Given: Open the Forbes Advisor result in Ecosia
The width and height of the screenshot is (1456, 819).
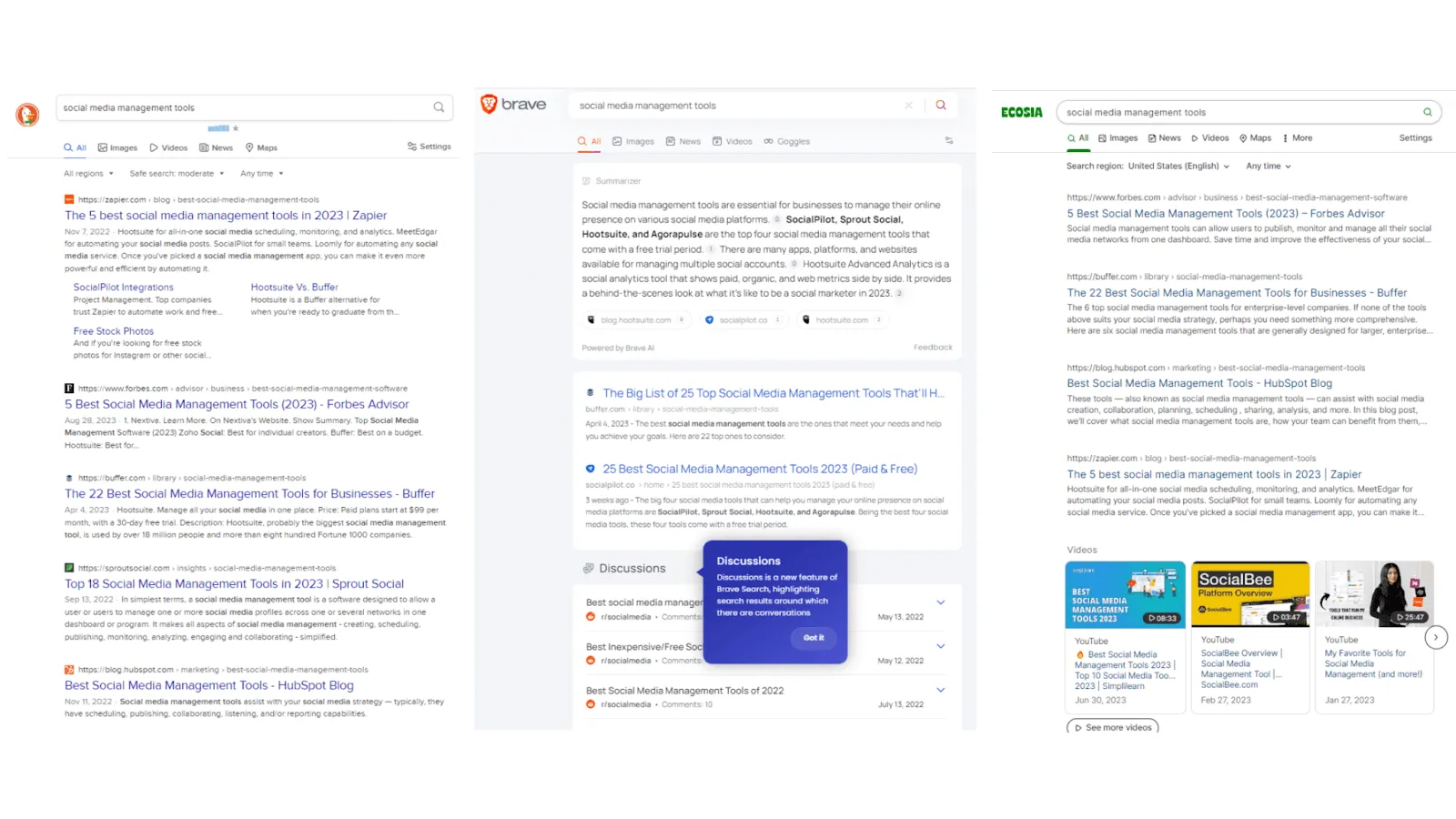Looking at the screenshot, I should [1226, 213].
